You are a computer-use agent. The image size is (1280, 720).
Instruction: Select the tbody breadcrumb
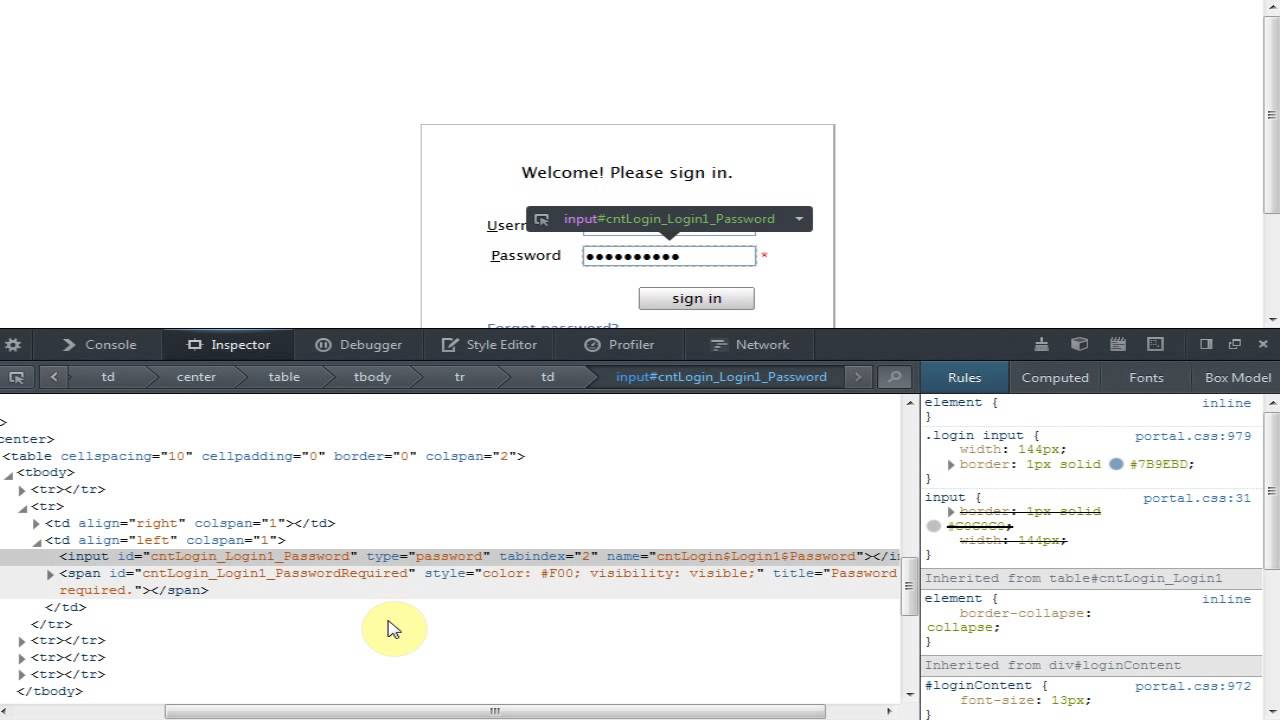click(372, 377)
